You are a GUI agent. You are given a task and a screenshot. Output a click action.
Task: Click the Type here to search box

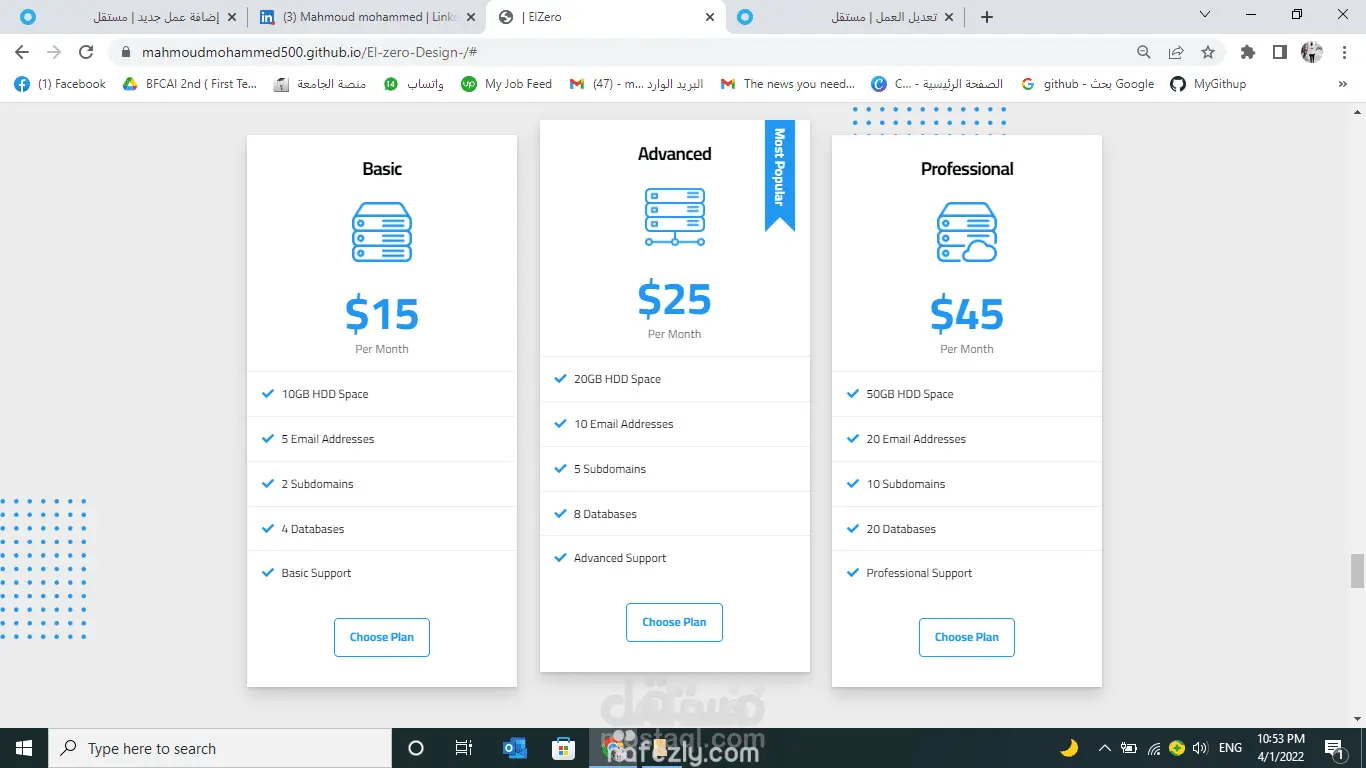220,748
